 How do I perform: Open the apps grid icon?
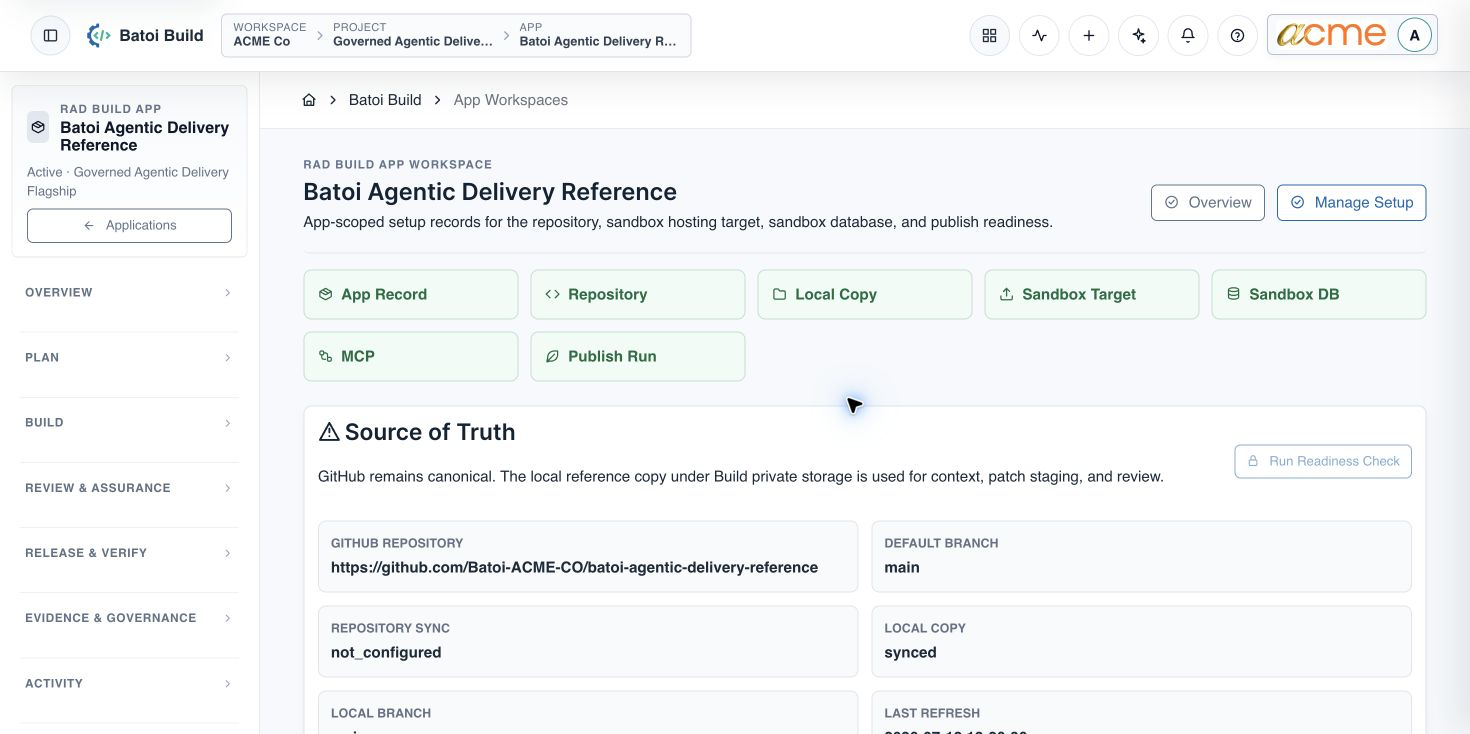[989, 35]
